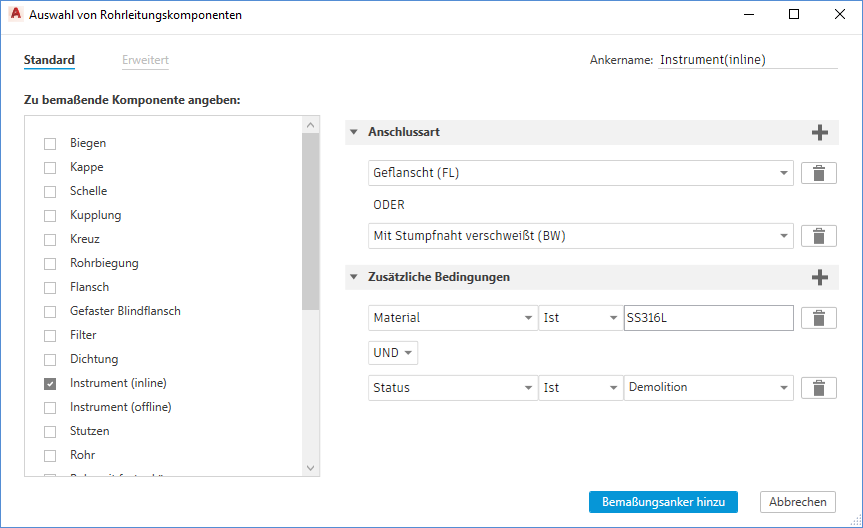Click Bemaßungsanker hinzu button

[x=663, y=502]
